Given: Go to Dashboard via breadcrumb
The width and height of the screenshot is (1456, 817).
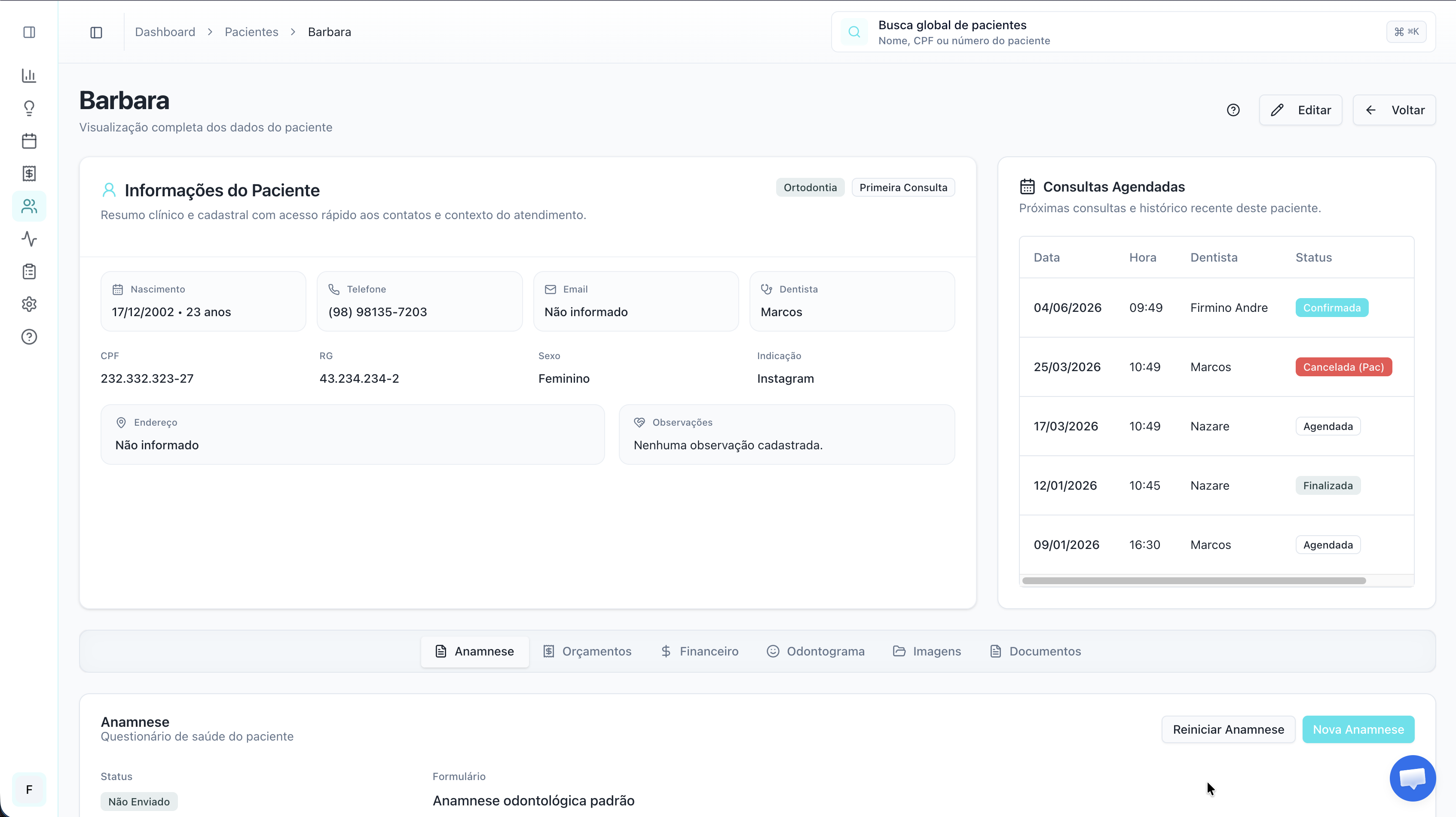Looking at the screenshot, I should pos(165,32).
